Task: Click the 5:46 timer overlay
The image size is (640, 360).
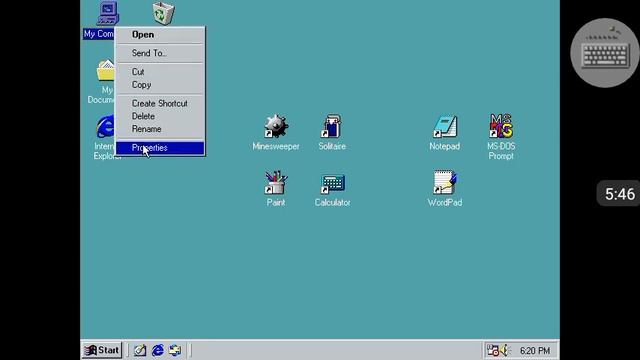Action: click(620, 193)
